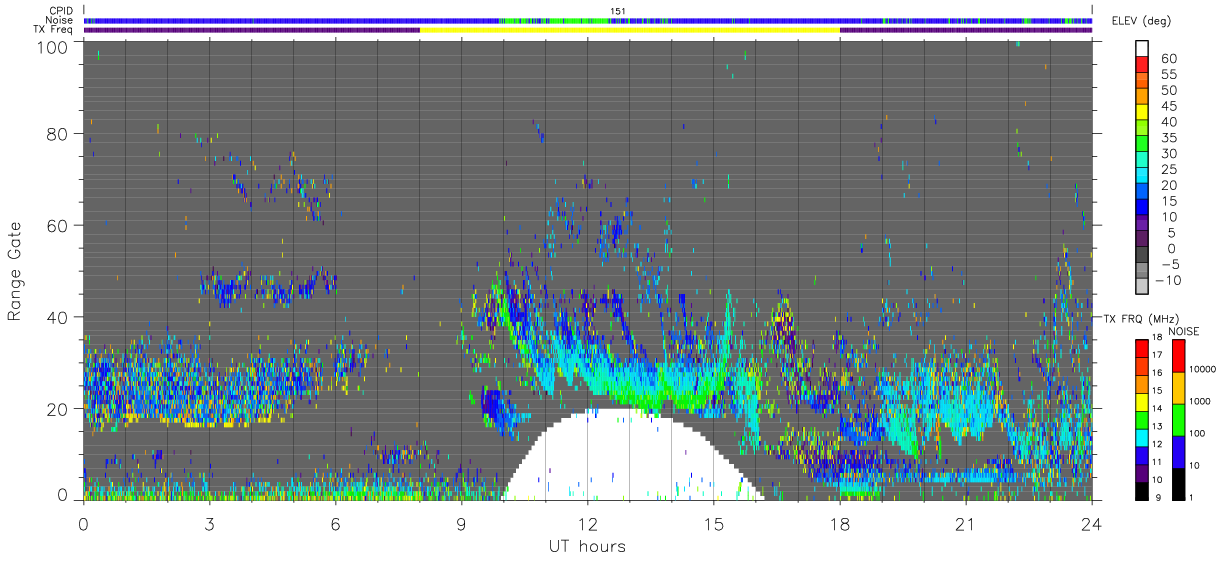Viewport: 1228px width, 567px height.
Task: Click the TX FRQ (MHz) legend title
Action: (x=1139, y=318)
